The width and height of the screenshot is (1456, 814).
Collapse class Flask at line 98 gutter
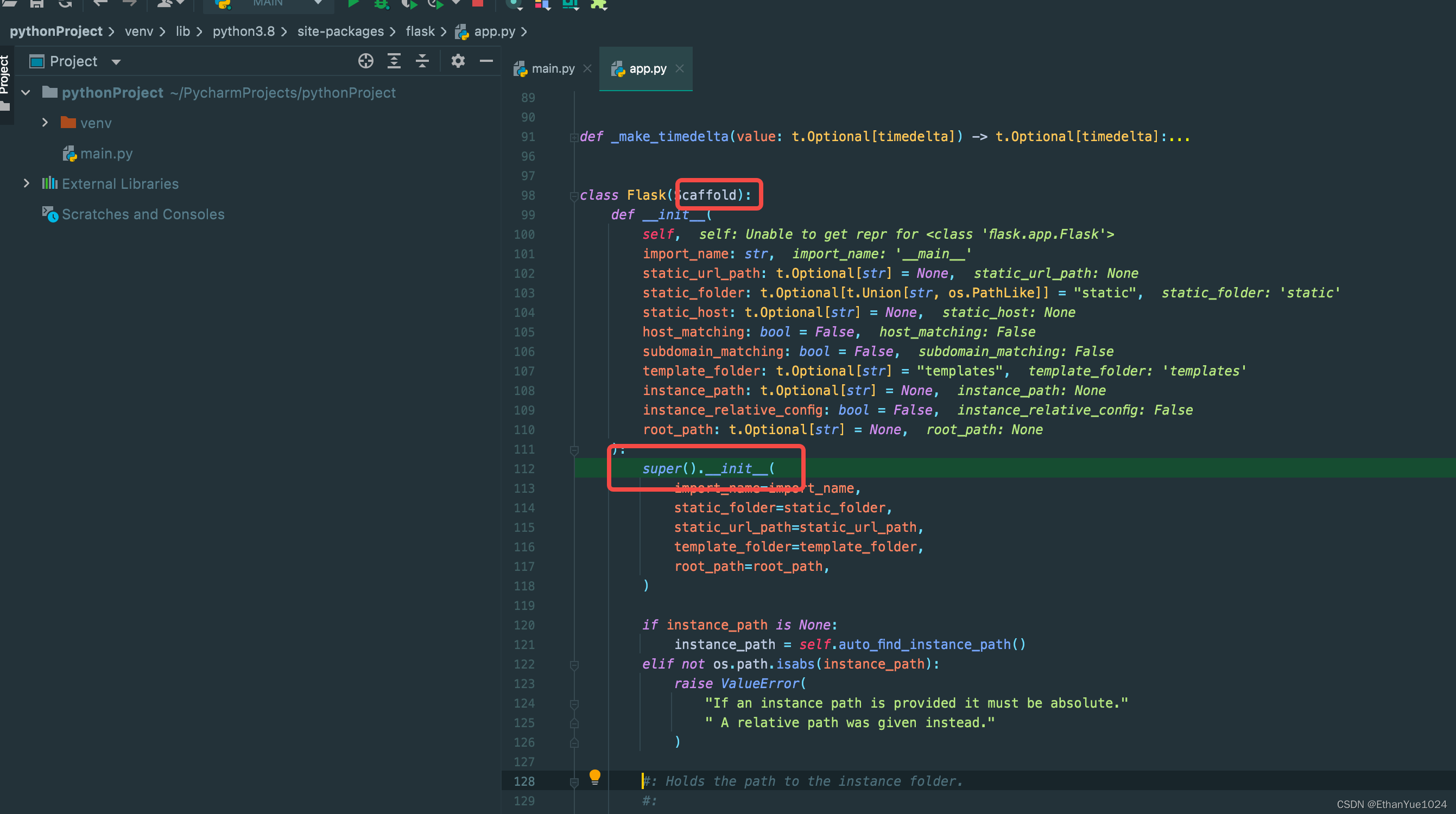pyautogui.click(x=574, y=195)
